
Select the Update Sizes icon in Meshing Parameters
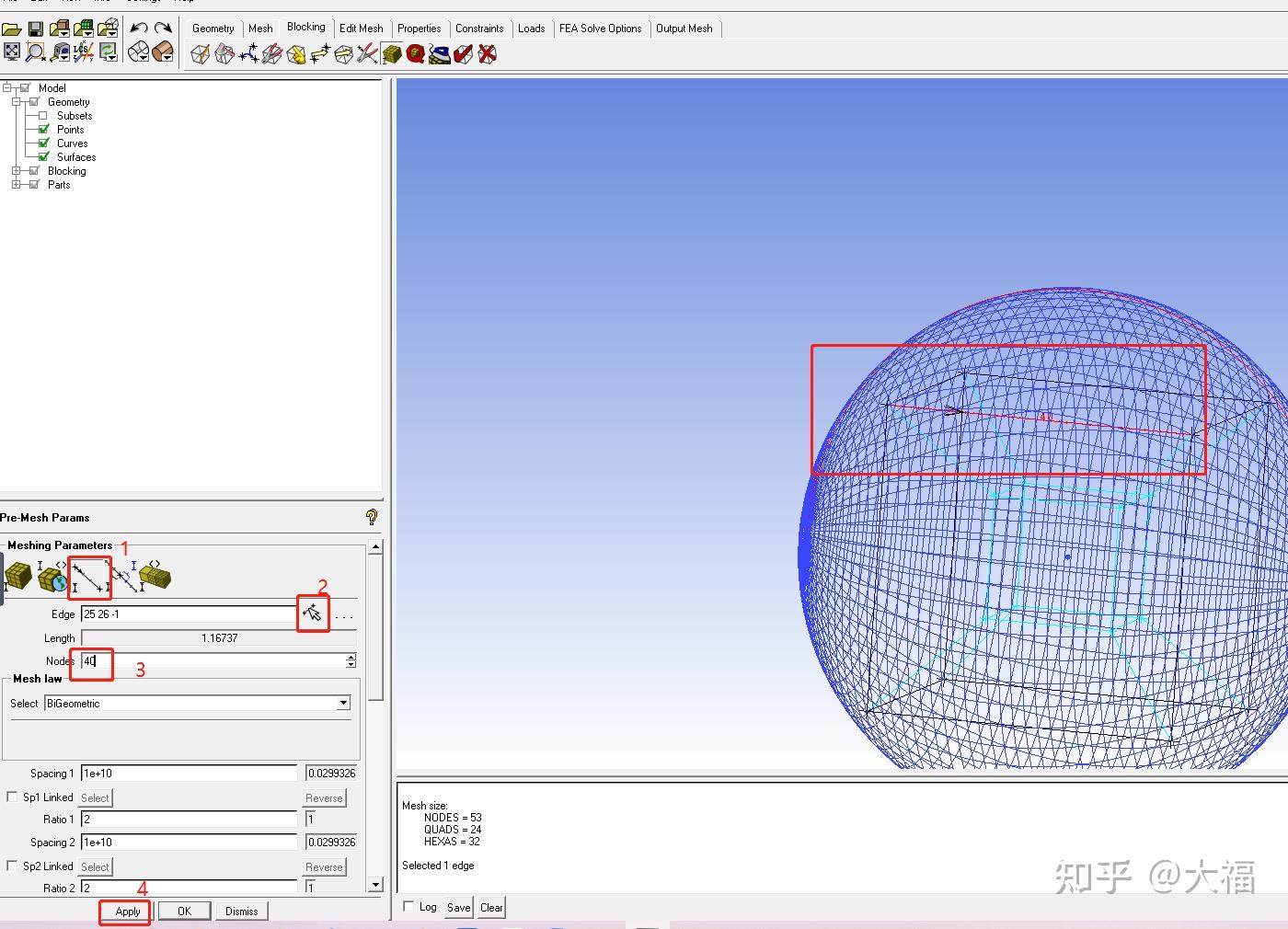pyautogui.click(x=18, y=578)
